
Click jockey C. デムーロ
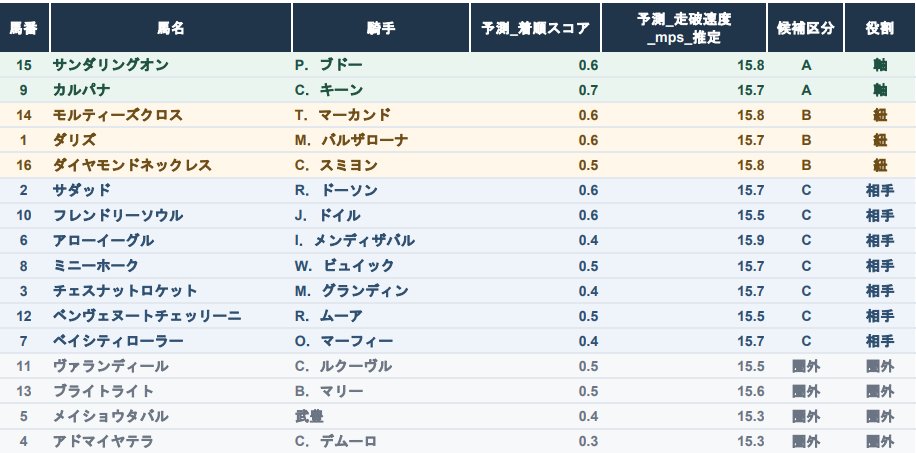[336, 441]
